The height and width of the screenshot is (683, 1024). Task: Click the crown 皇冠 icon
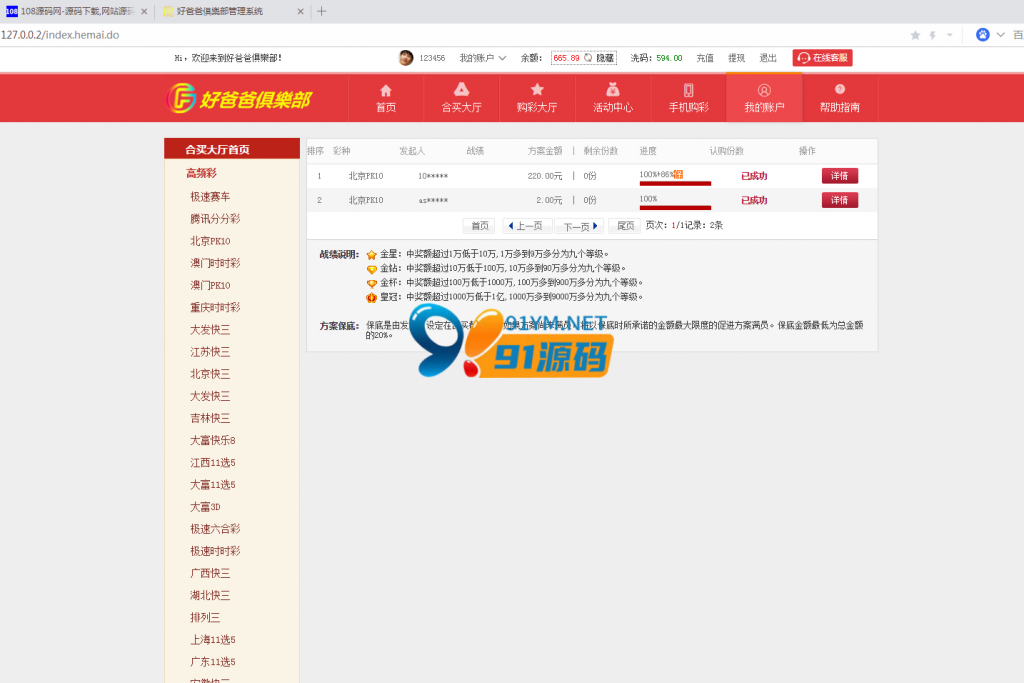pyautogui.click(x=371, y=298)
